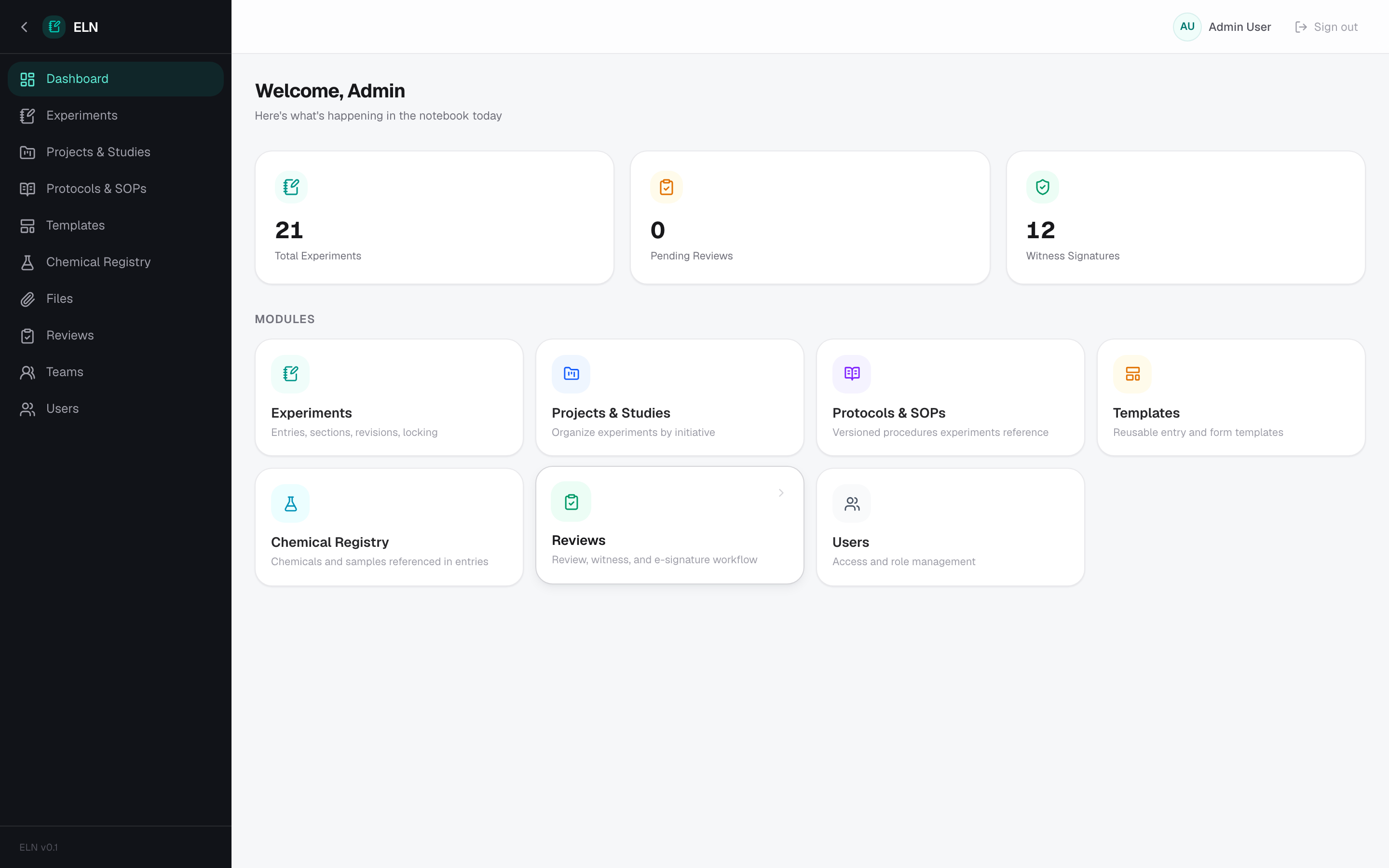Click the orange Templates module icon
Viewport: 1389px width, 868px height.
pos(1132,374)
